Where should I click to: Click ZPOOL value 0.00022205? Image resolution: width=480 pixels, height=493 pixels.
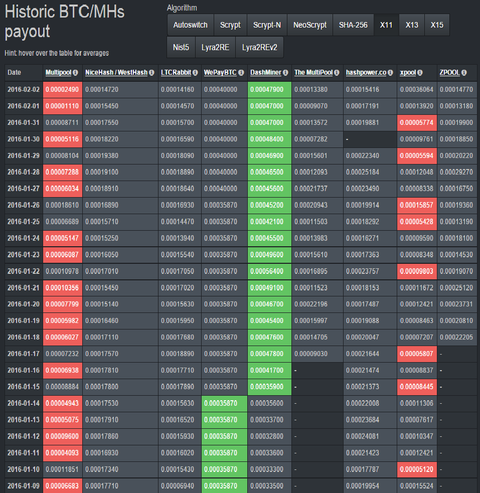coord(456,337)
